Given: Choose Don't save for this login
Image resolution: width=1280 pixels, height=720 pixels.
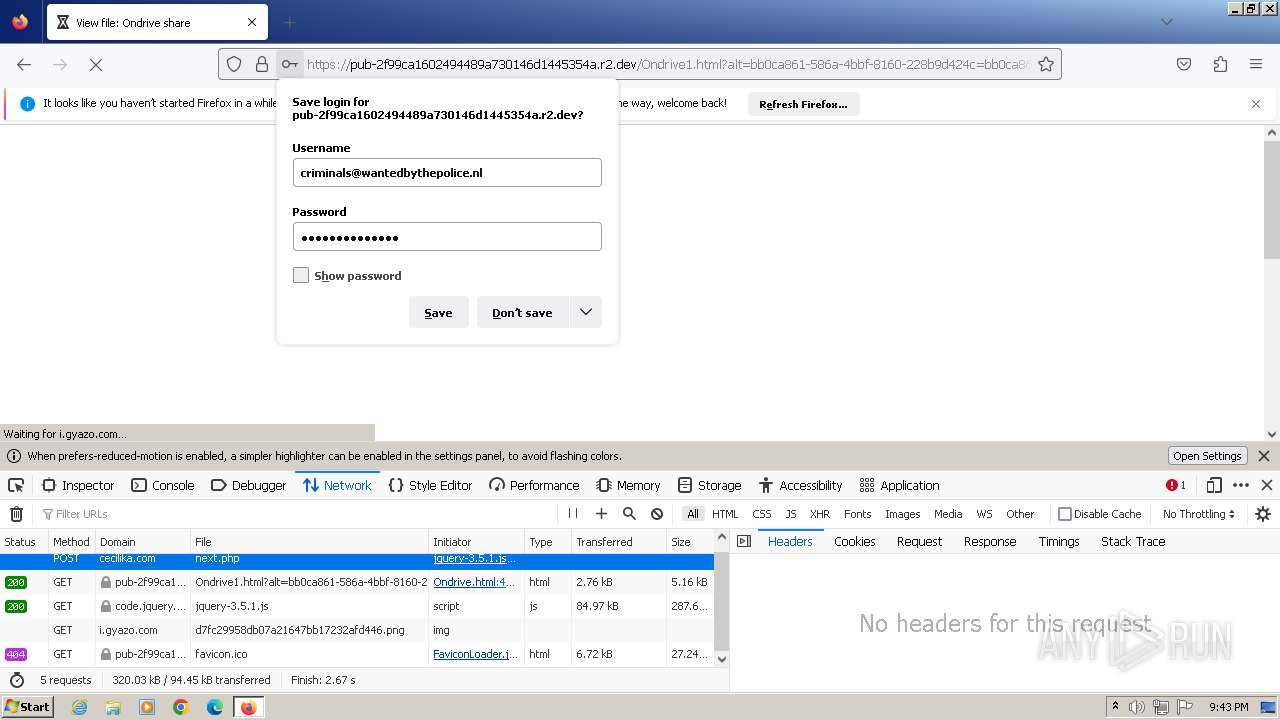Looking at the screenshot, I should (522, 312).
